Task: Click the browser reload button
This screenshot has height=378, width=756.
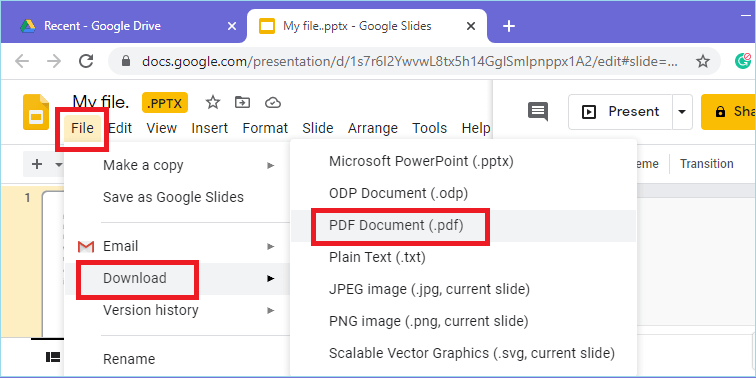Action: tap(86, 61)
